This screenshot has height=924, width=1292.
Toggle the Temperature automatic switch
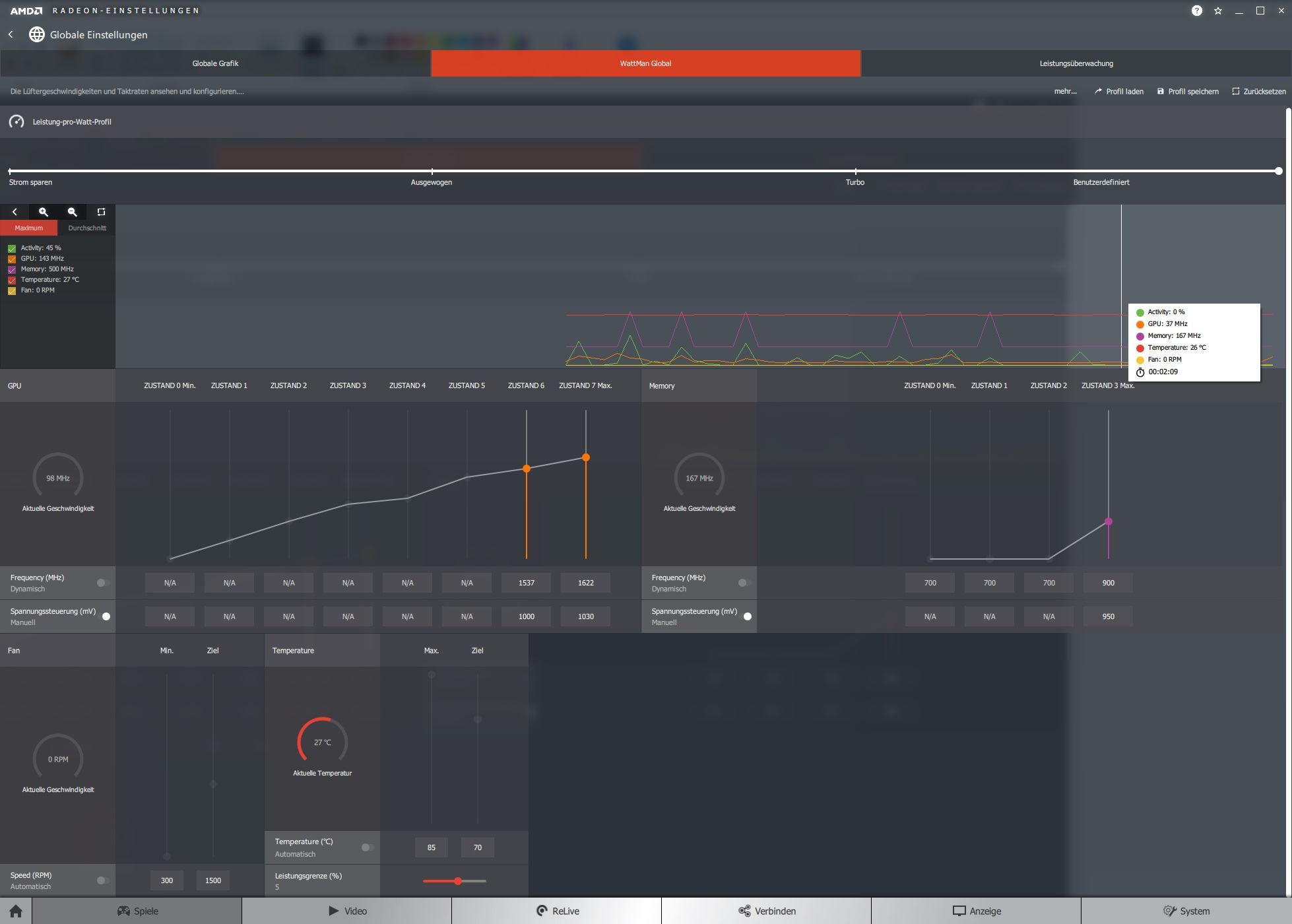pos(368,847)
